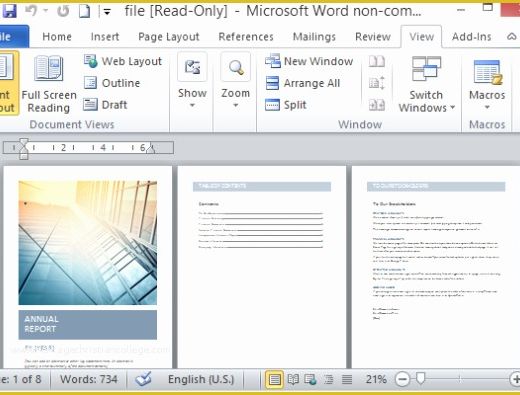Switch to Outline view
The width and height of the screenshot is (520, 395).
[112, 83]
